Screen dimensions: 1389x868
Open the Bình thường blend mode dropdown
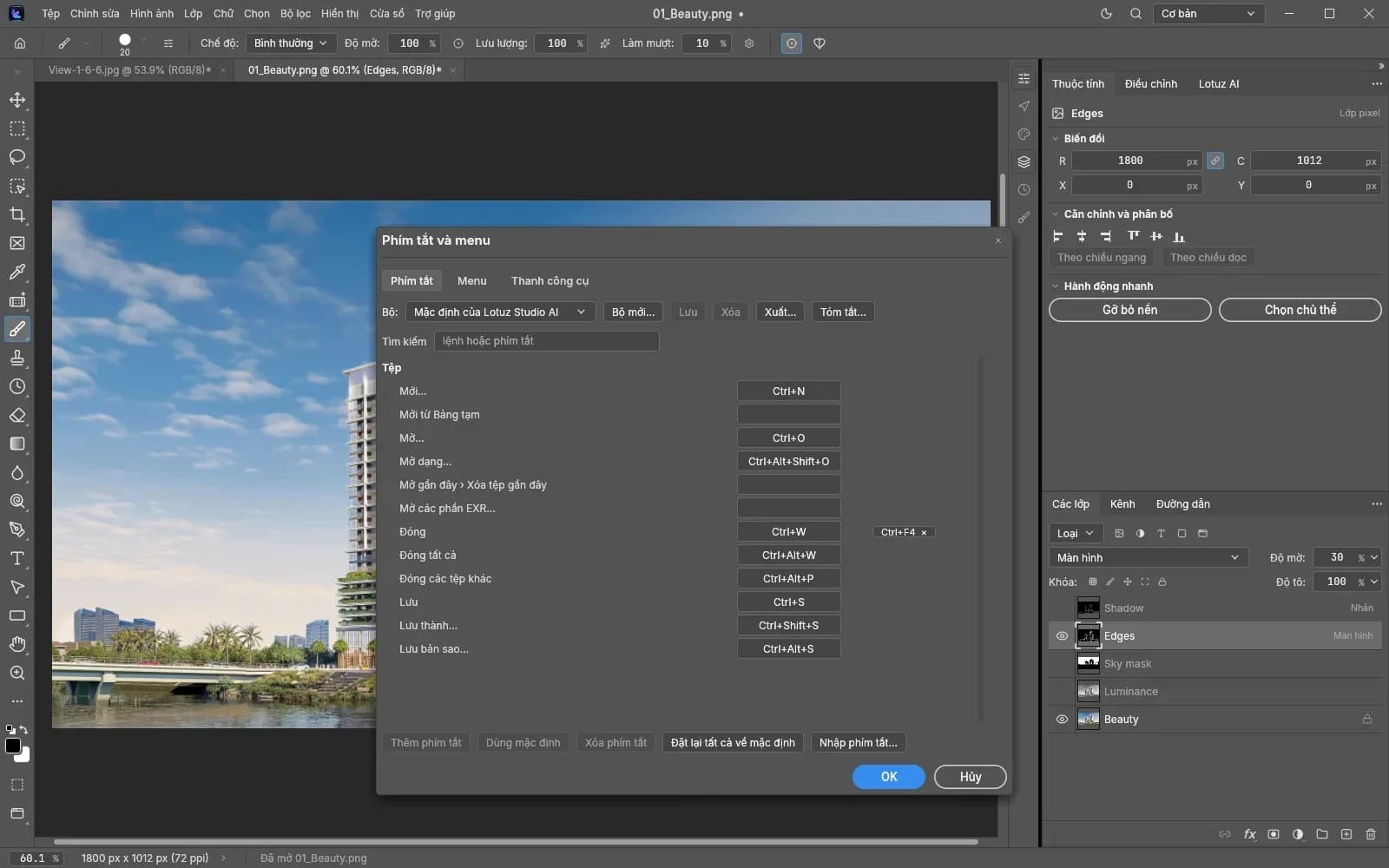tap(291, 43)
